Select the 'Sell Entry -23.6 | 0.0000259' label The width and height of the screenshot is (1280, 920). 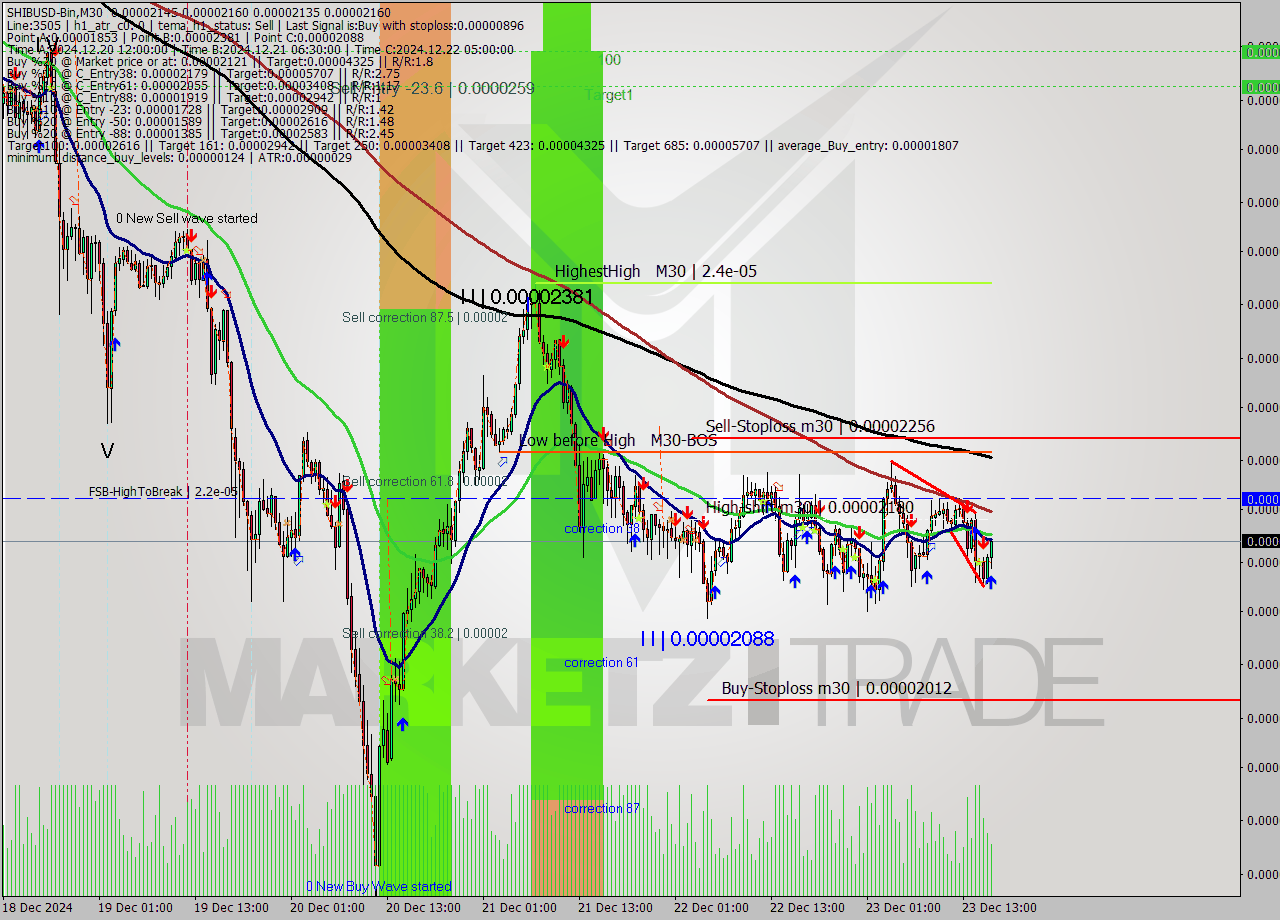click(x=432, y=88)
